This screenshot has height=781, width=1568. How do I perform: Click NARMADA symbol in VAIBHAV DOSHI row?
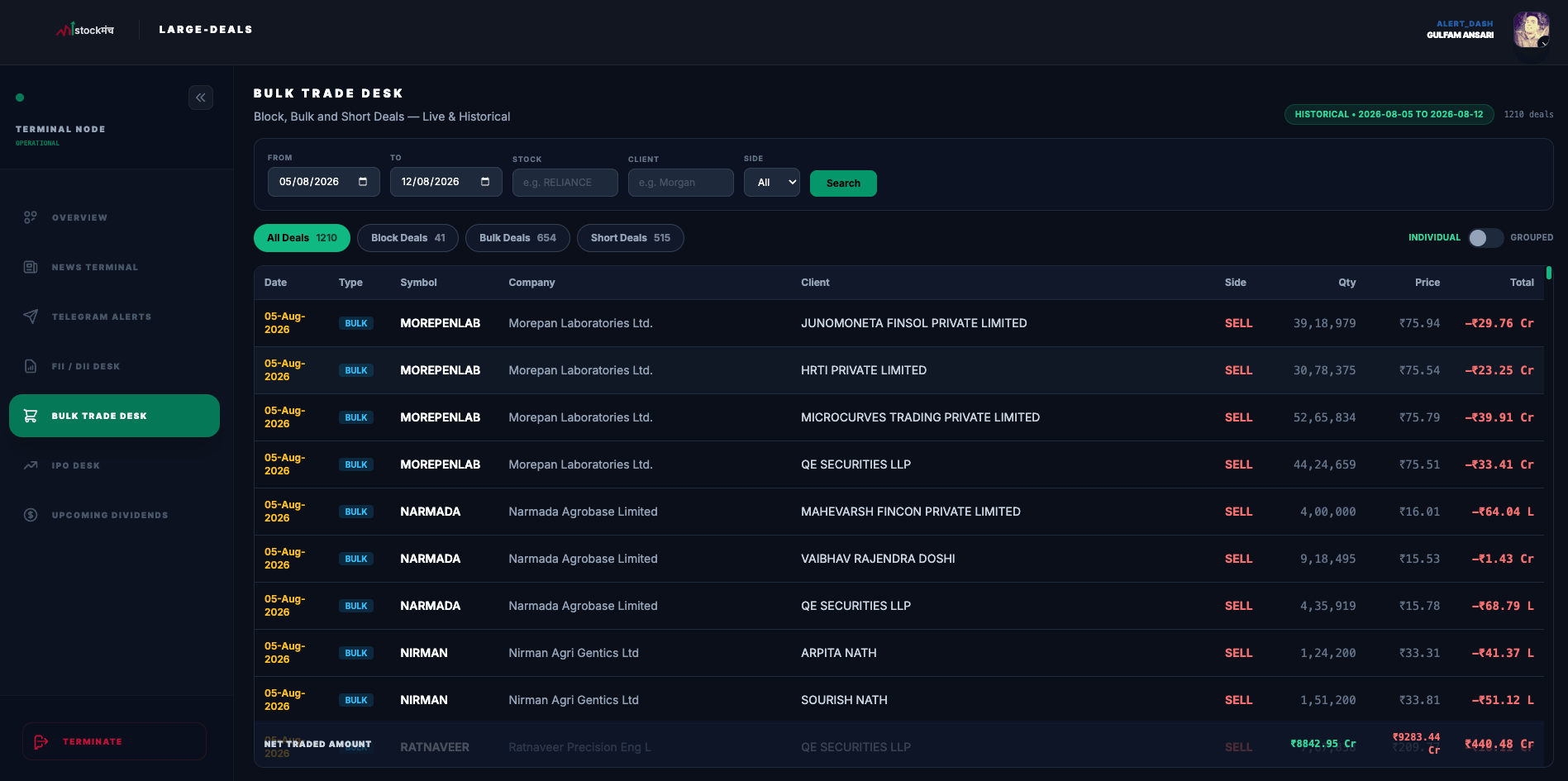430,559
